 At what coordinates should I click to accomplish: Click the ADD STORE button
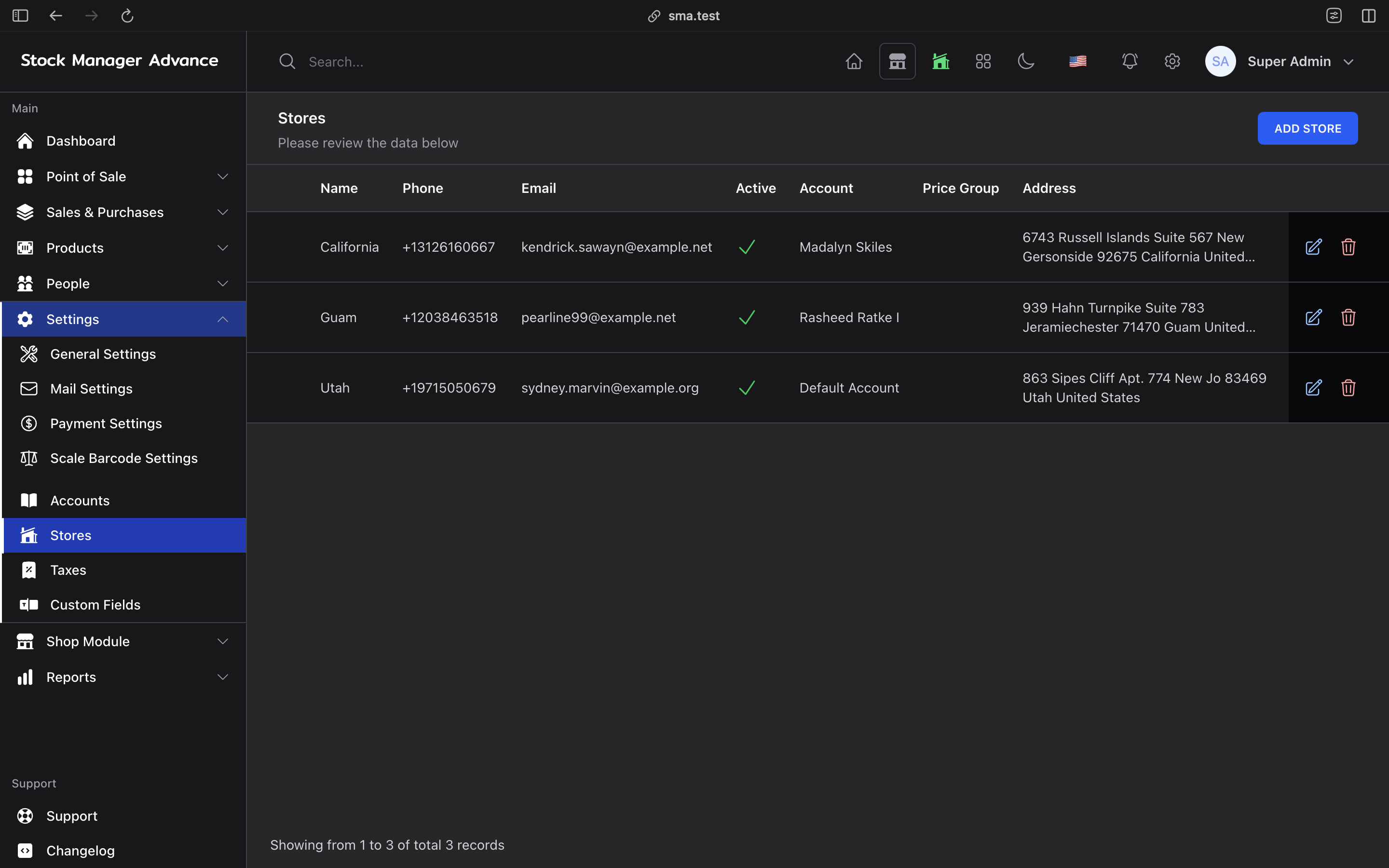1307,128
